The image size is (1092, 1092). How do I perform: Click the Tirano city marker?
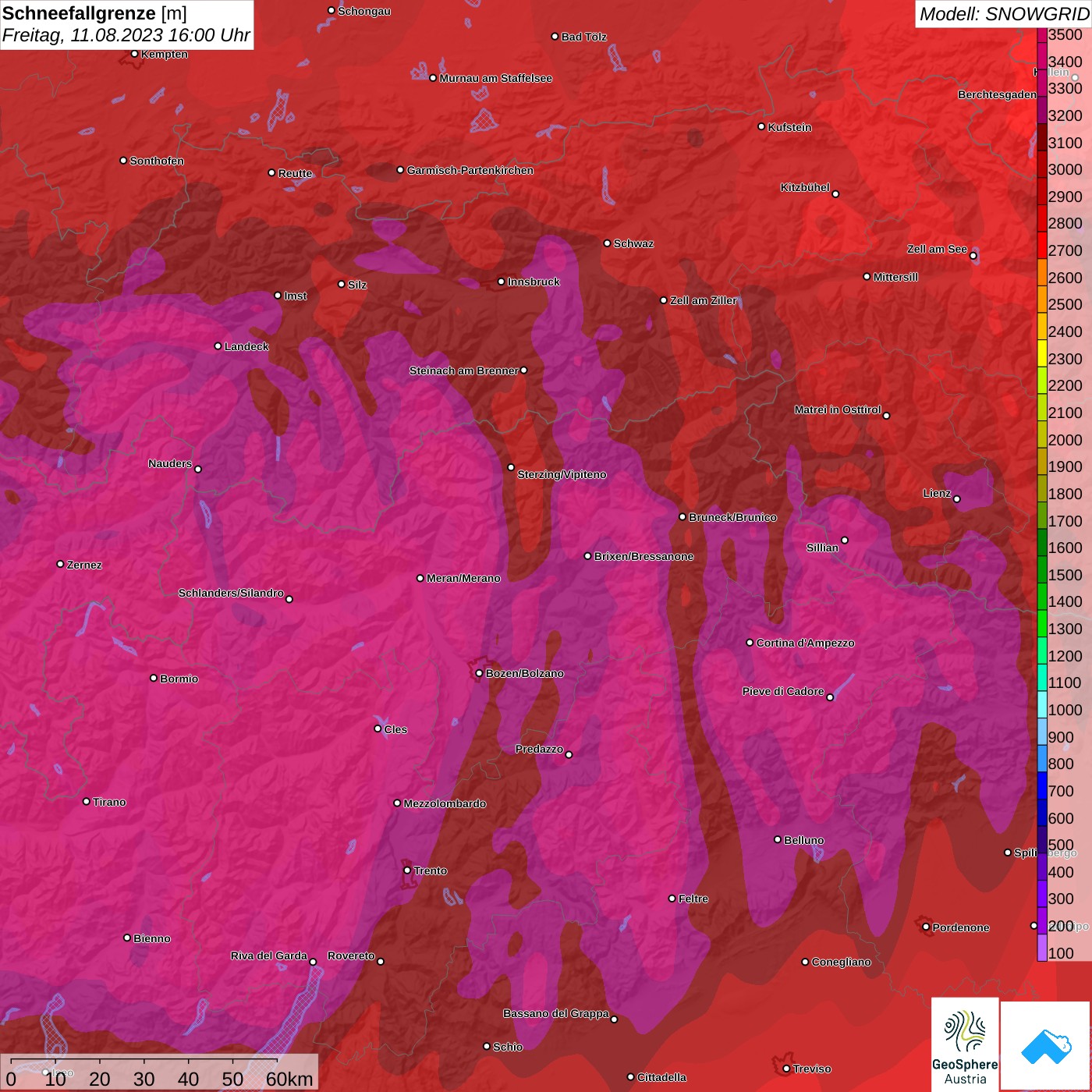click(87, 801)
